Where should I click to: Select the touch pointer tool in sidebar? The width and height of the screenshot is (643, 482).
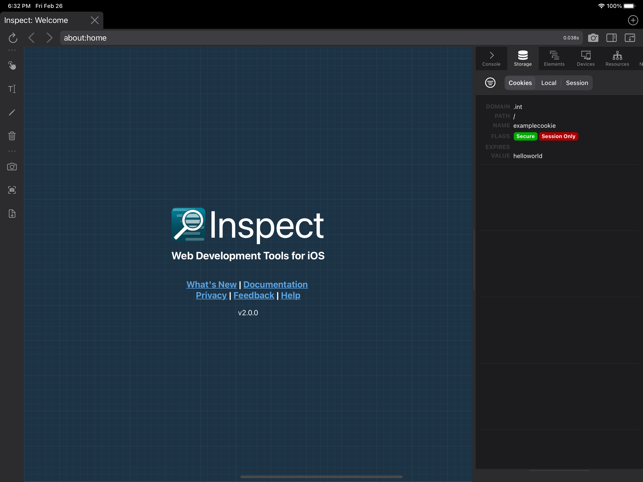click(x=12, y=65)
